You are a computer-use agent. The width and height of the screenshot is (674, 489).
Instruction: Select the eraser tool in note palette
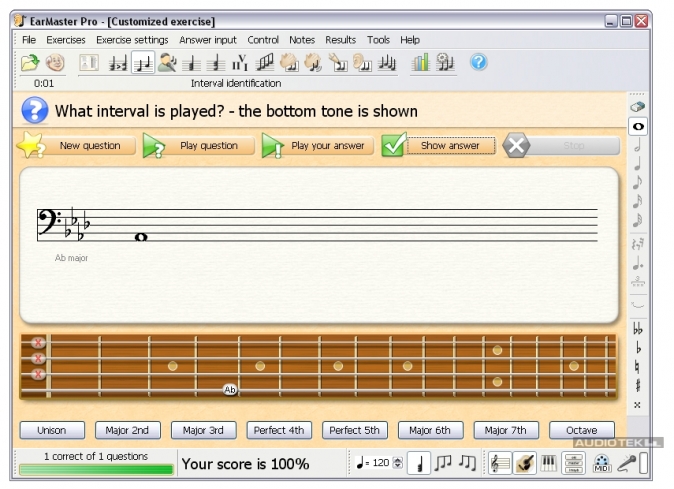[638, 107]
